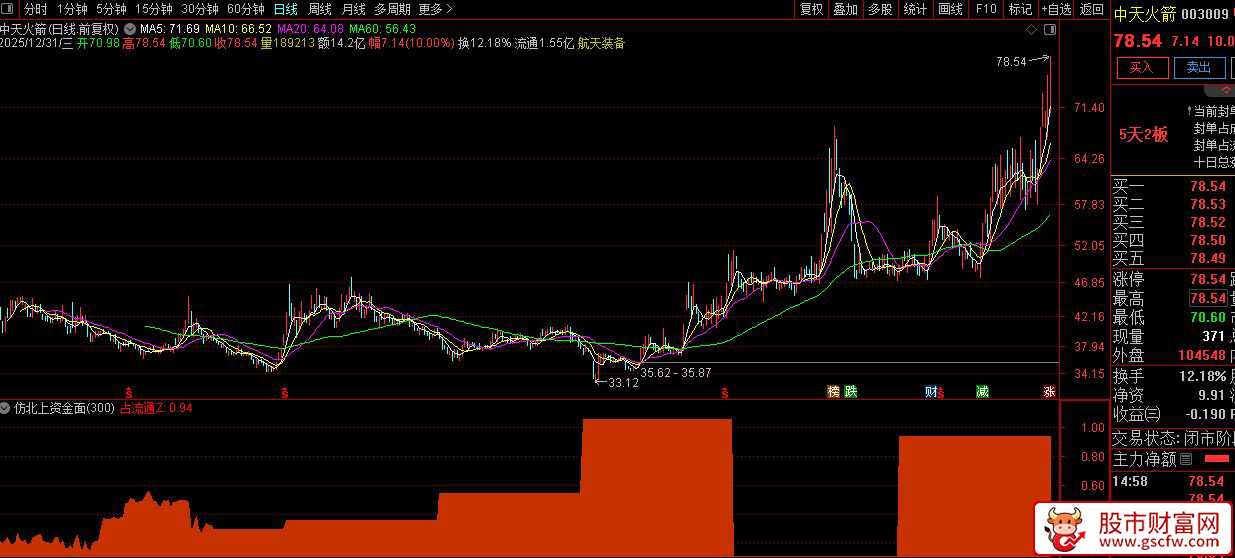Click the 主力净额 list icon
The width and height of the screenshot is (1235, 558).
[1186, 459]
